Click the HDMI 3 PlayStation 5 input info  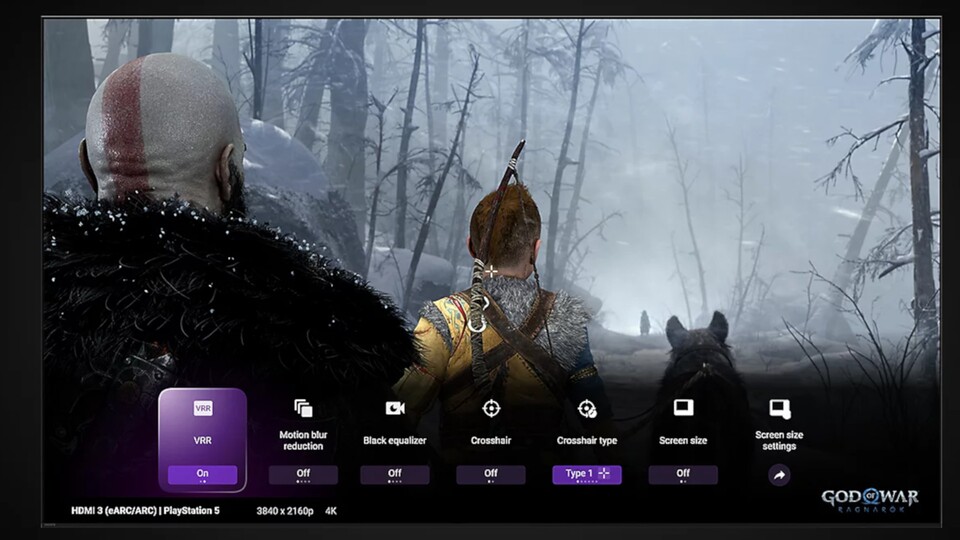[x=145, y=511]
